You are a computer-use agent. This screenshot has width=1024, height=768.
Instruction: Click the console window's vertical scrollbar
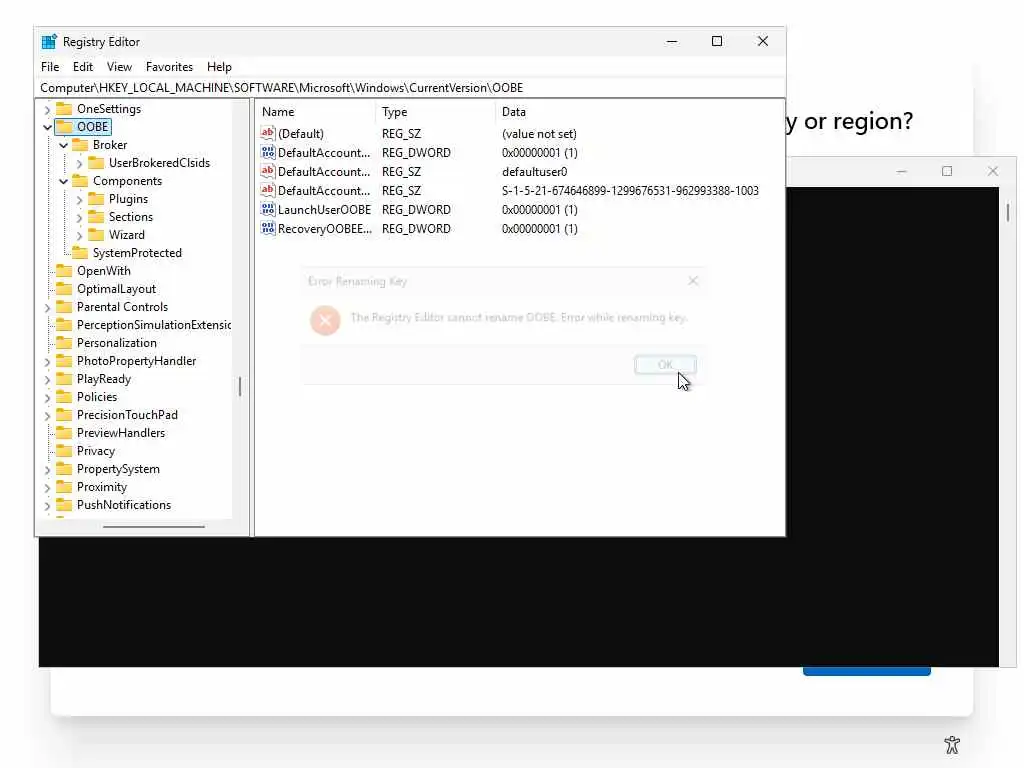tap(1008, 212)
